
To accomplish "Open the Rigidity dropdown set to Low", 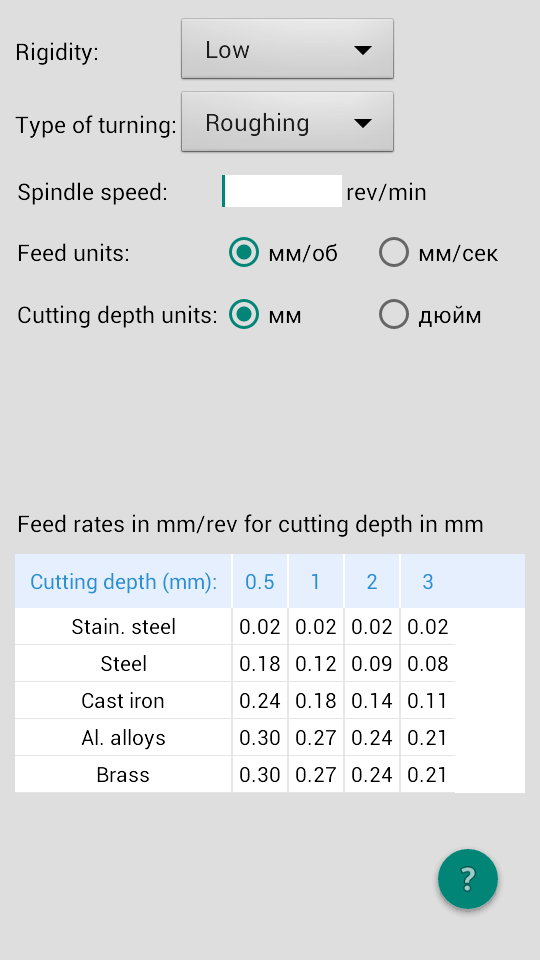I will click(x=287, y=49).
